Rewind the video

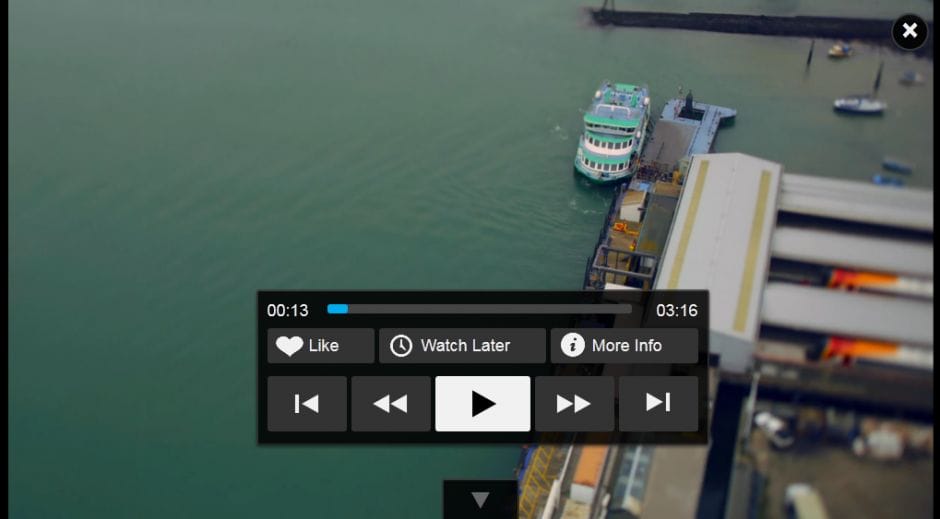(x=391, y=403)
